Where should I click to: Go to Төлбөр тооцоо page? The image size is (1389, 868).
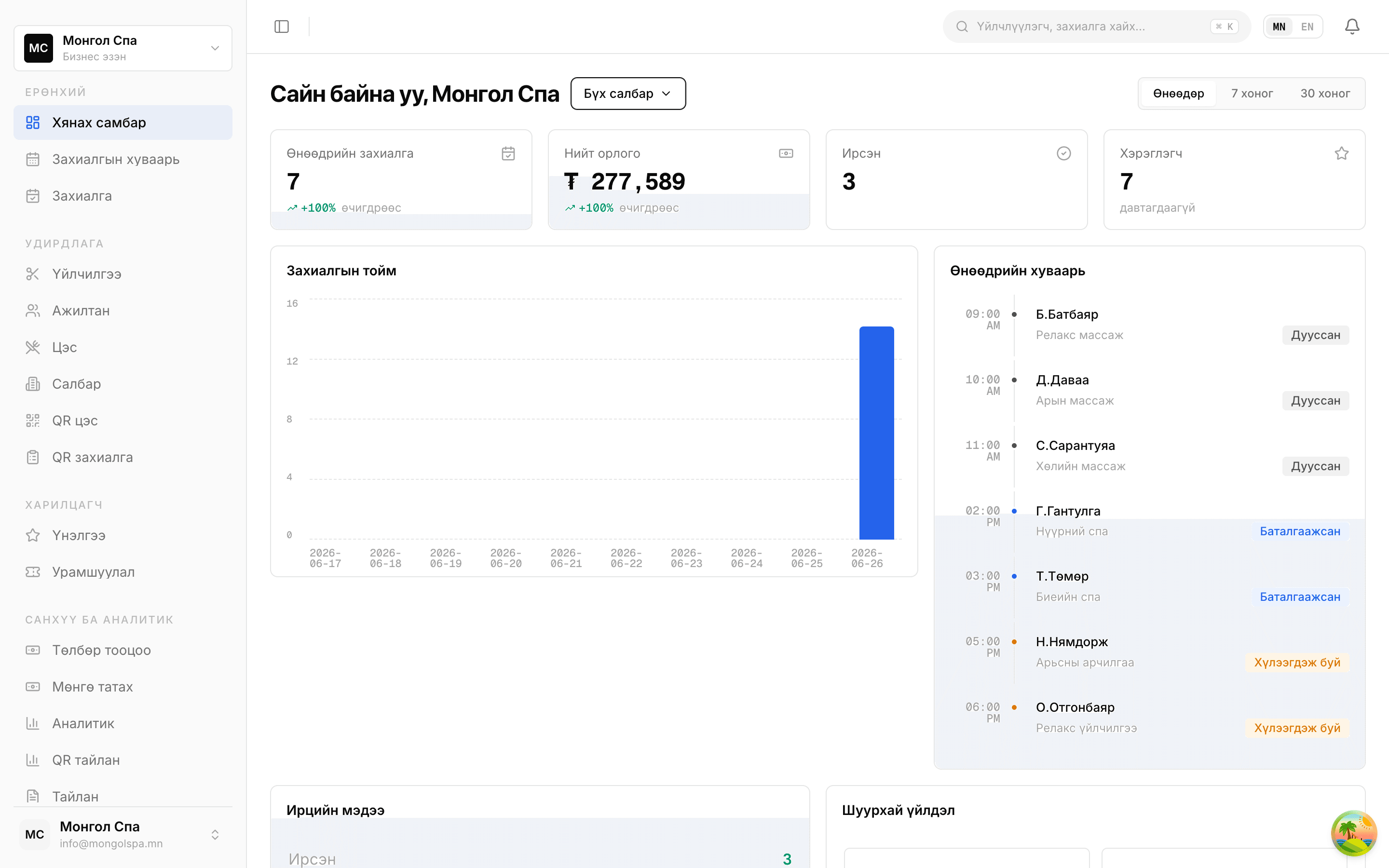(123, 650)
